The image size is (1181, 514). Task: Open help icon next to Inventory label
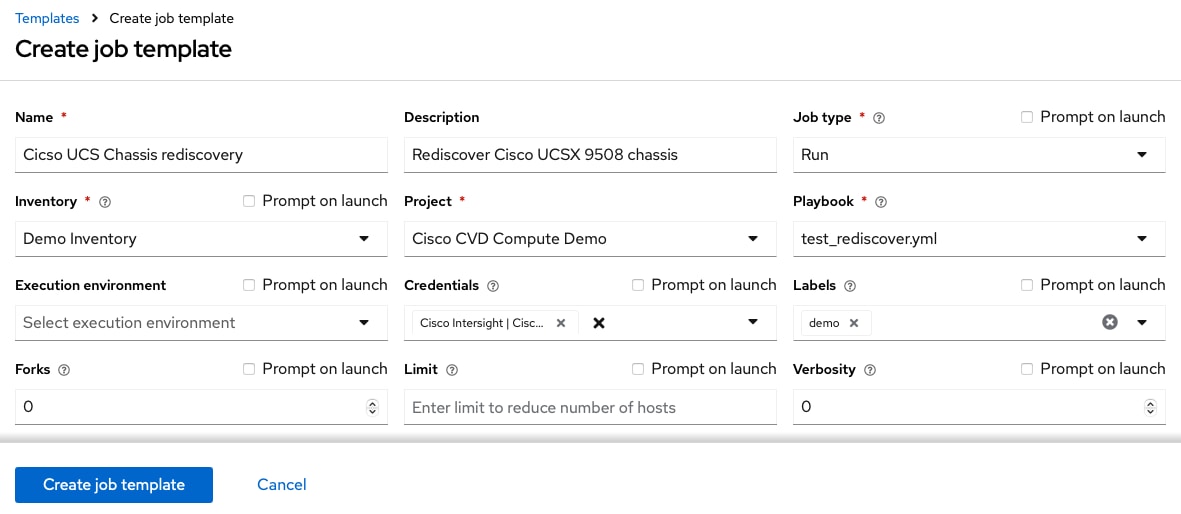point(105,202)
